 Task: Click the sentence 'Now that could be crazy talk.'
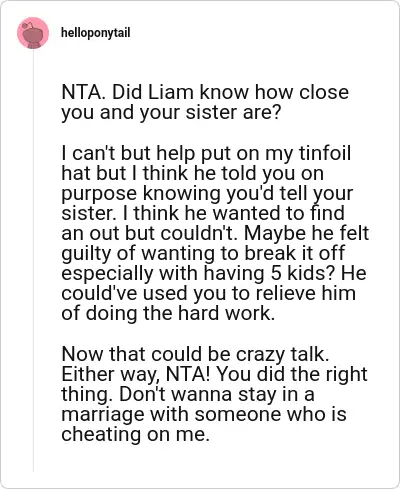pyautogui.click(x=195, y=354)
